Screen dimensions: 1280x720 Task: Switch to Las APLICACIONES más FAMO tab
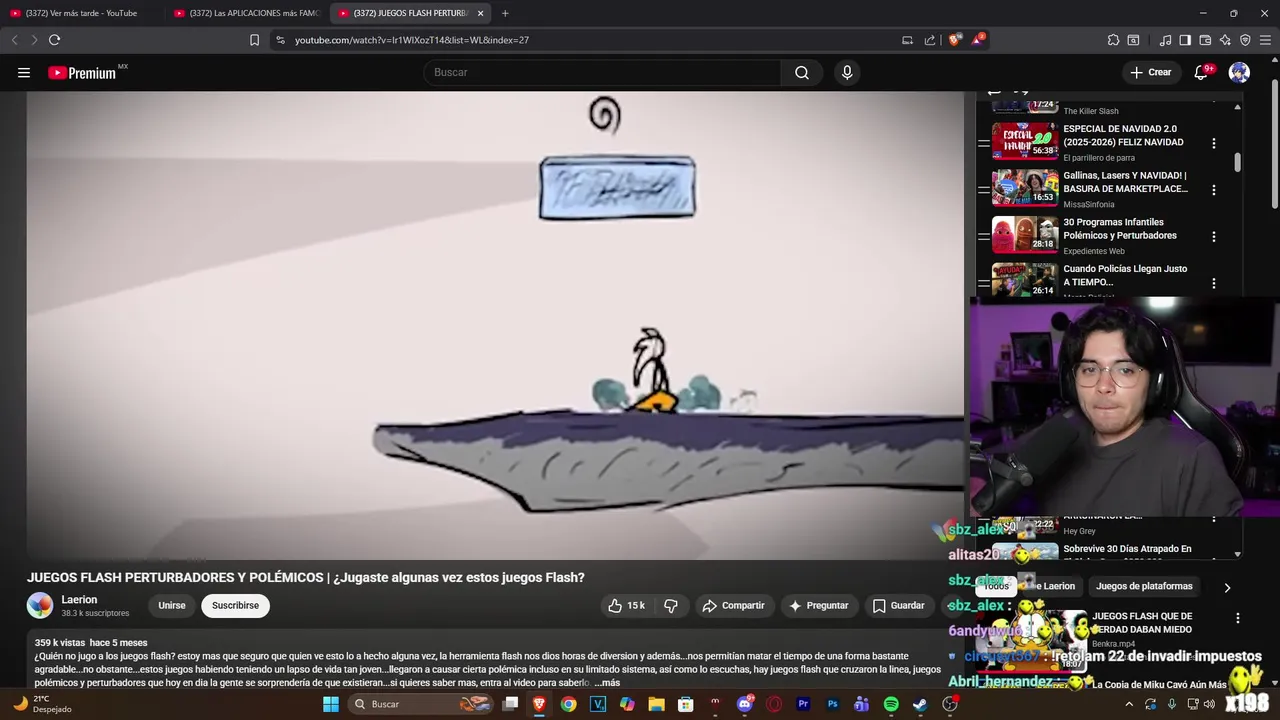pyautogui.click(x=247, y=13)
